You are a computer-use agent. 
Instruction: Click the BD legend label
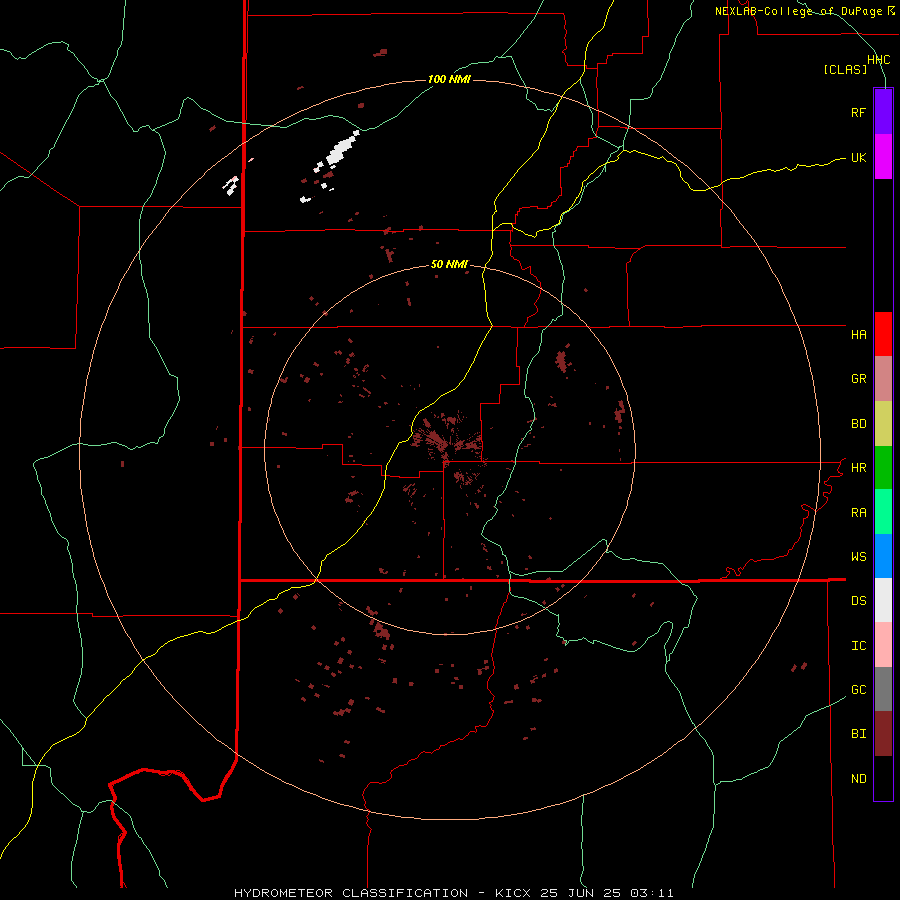(x=858, y=424)
